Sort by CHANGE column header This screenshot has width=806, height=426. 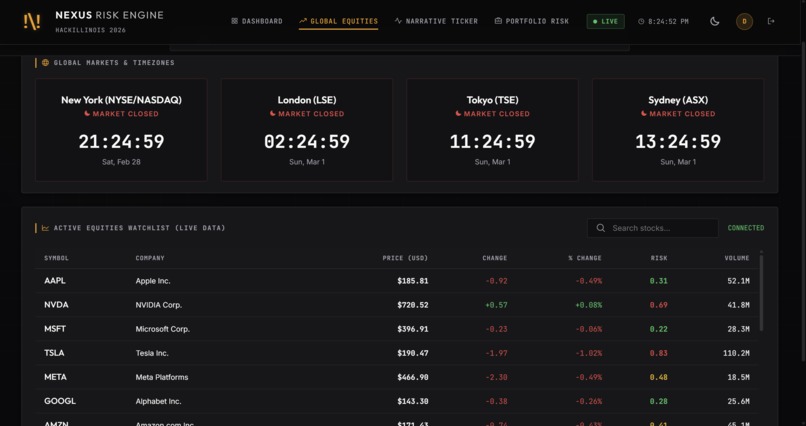[x=494, y=258]
